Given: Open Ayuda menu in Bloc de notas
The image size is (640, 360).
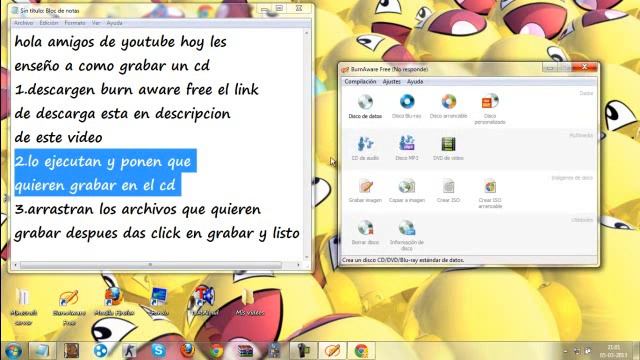Looking at the screenshot, I should (114, 23).
